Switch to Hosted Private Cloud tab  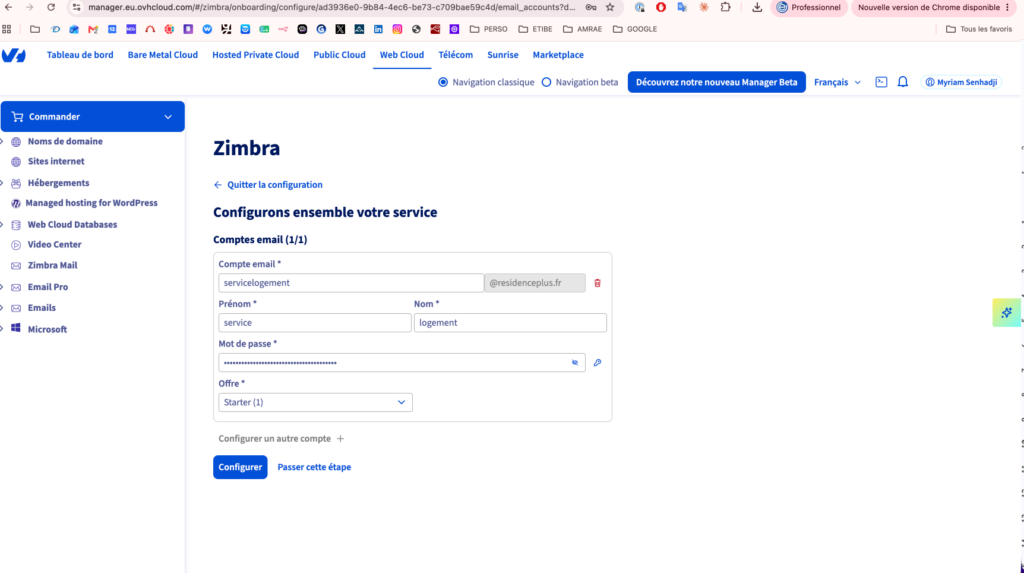tap(255, 55)
